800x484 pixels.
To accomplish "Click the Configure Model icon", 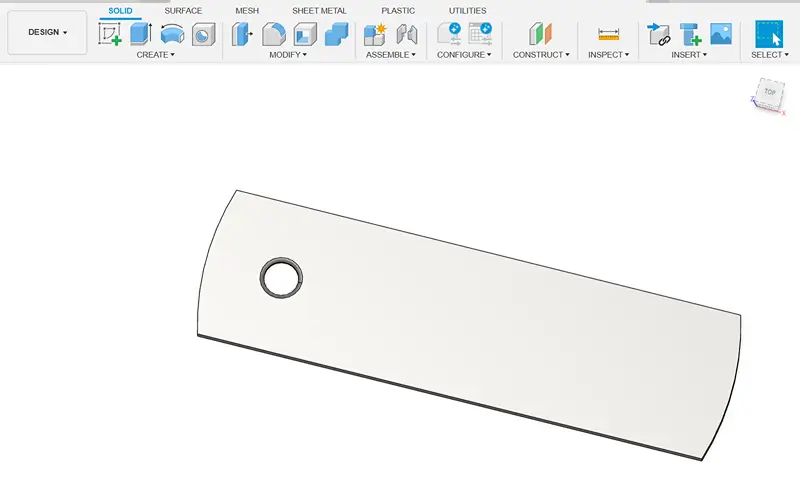I will (449, 34).
